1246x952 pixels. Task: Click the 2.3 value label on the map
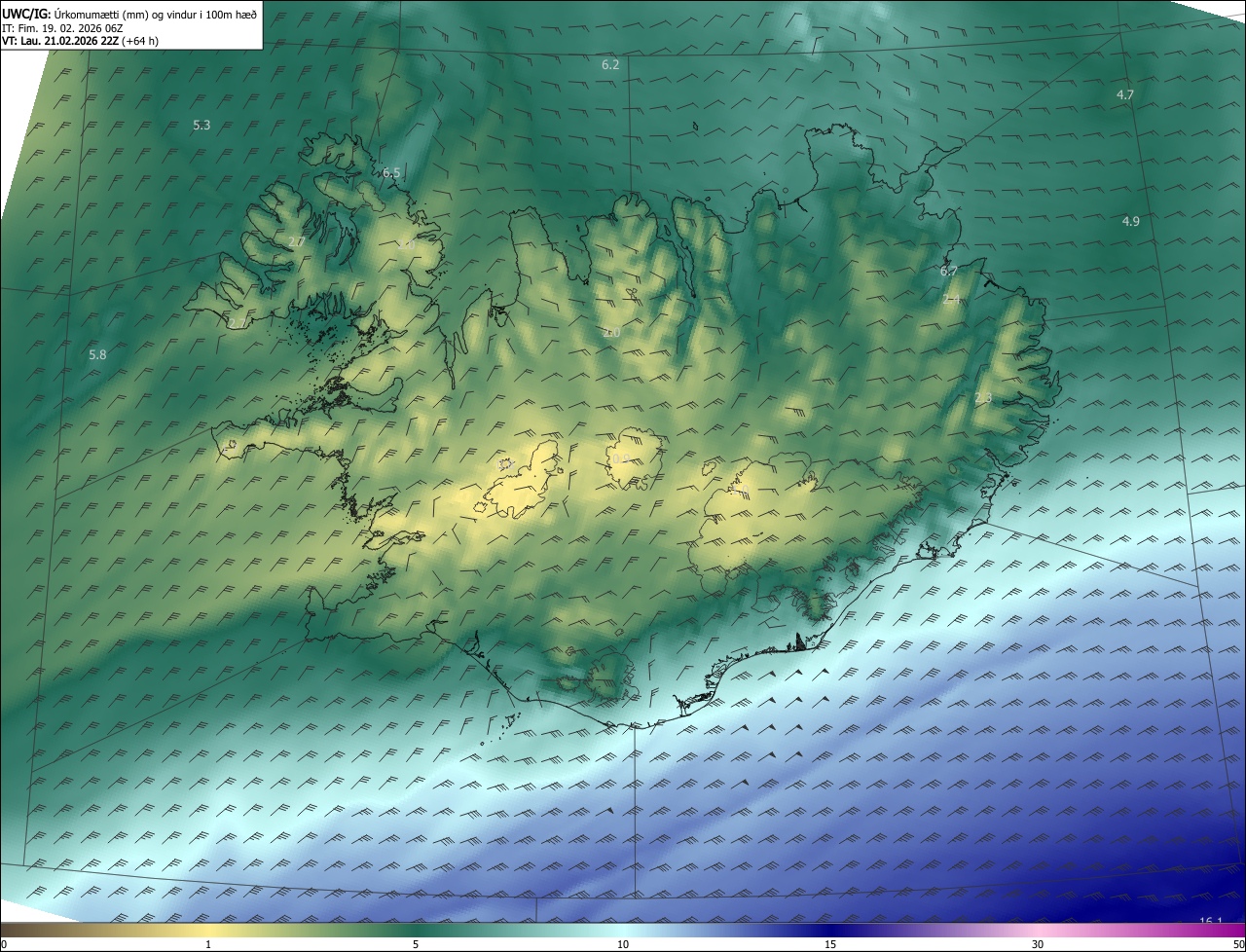click(x=983, y=397)
